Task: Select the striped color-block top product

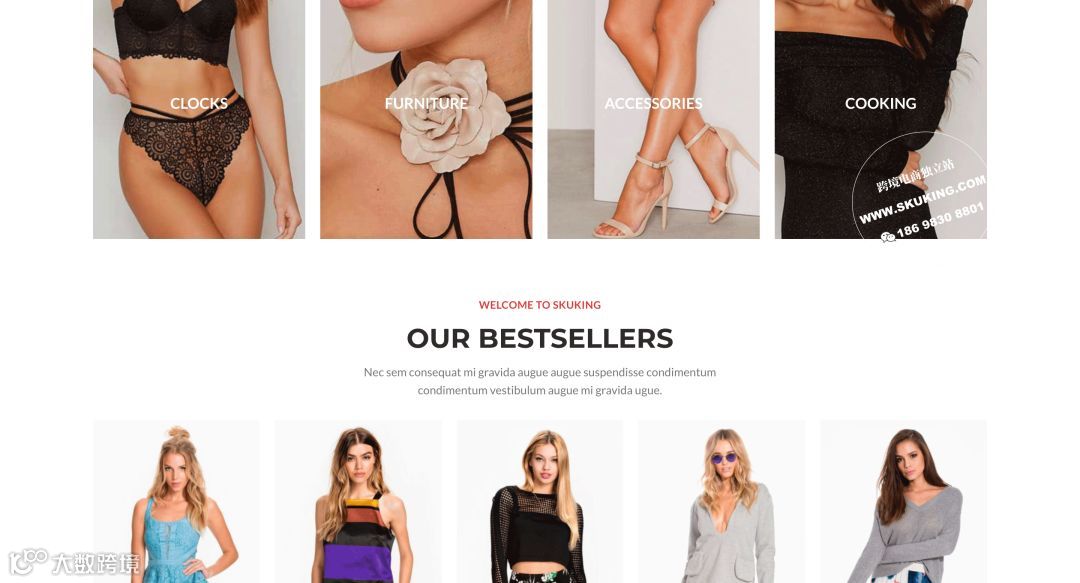Action: click(358, 502)
